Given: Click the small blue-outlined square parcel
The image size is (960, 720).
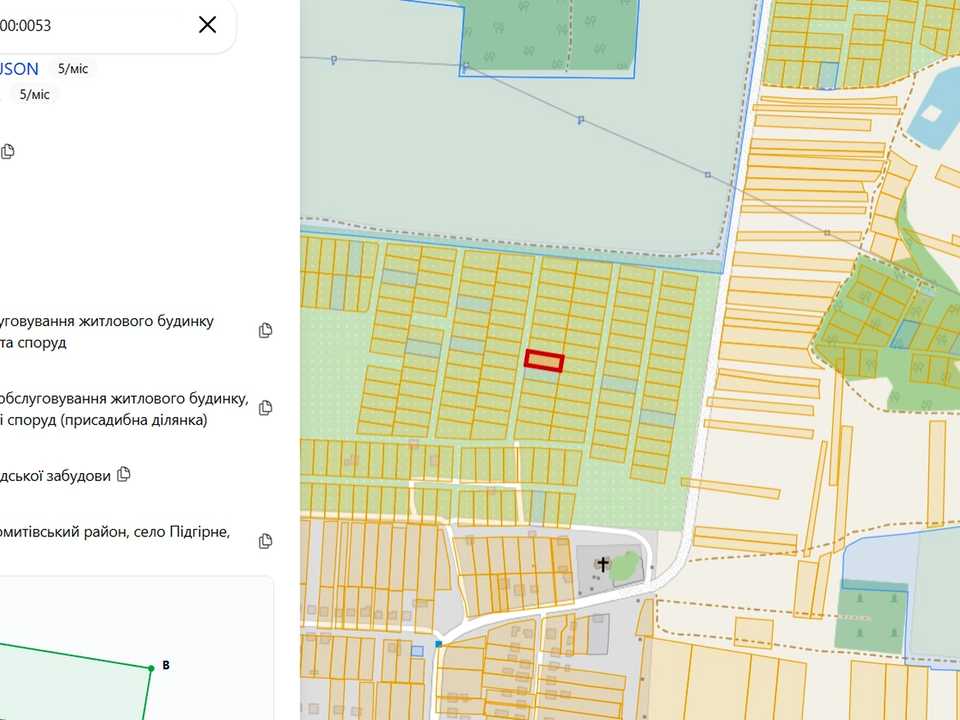Looking at the screenshot, I should click(x=417, y=651).
